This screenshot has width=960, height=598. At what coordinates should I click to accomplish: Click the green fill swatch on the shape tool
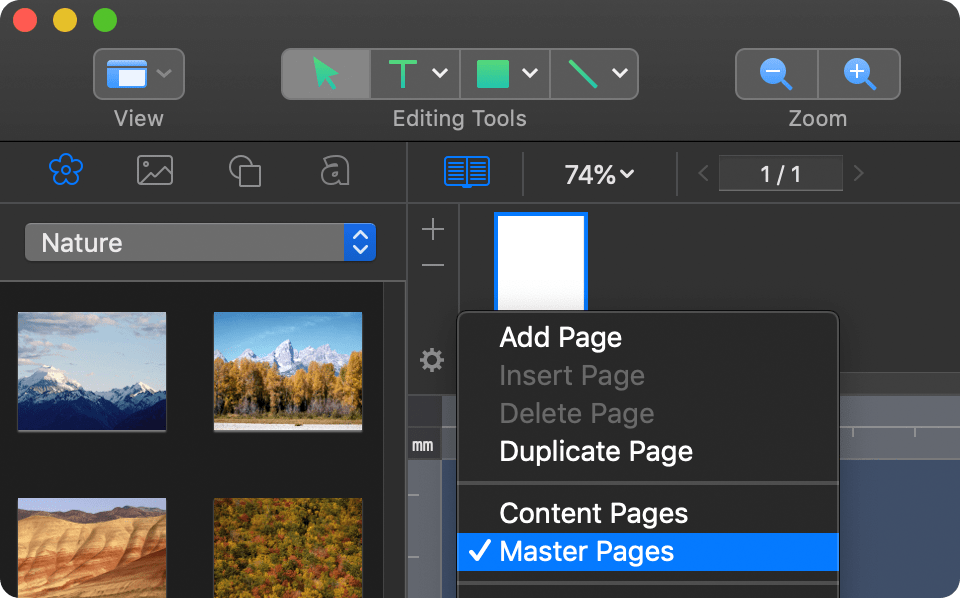pyautogui.click(x=494, y=73)
